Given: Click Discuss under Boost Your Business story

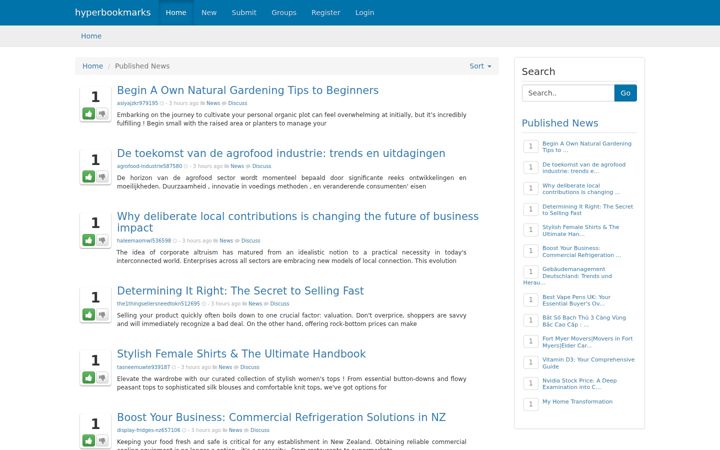Looking at the screenshot, I should (260, 430).
